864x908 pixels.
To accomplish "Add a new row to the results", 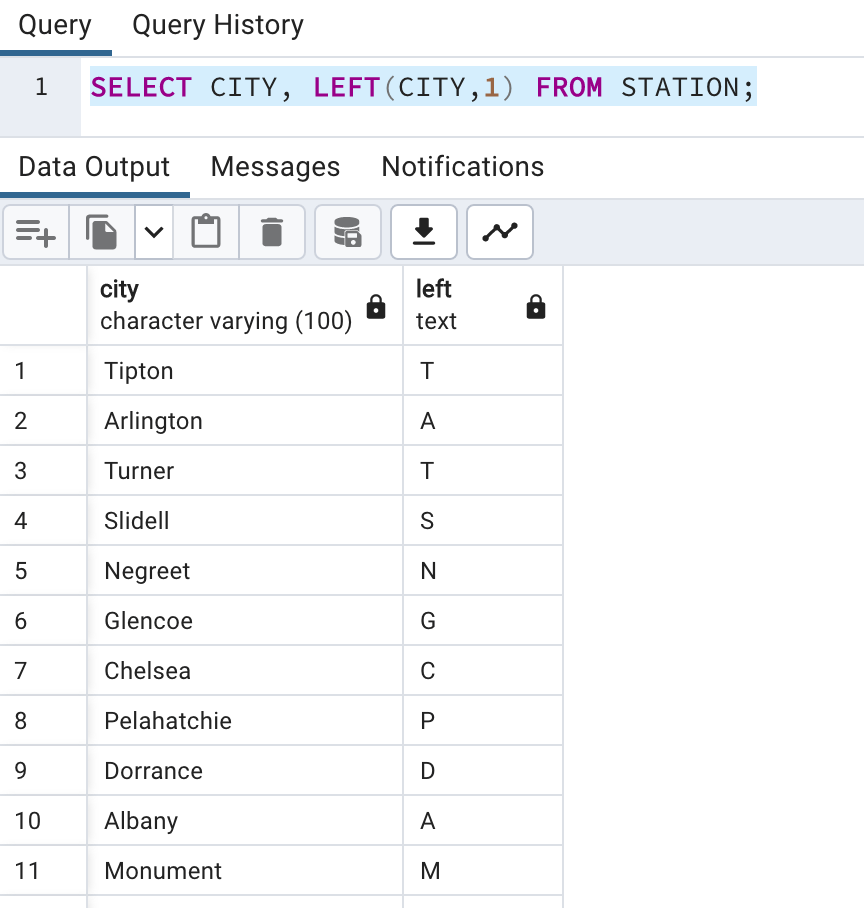I will (x=35, y=232).
